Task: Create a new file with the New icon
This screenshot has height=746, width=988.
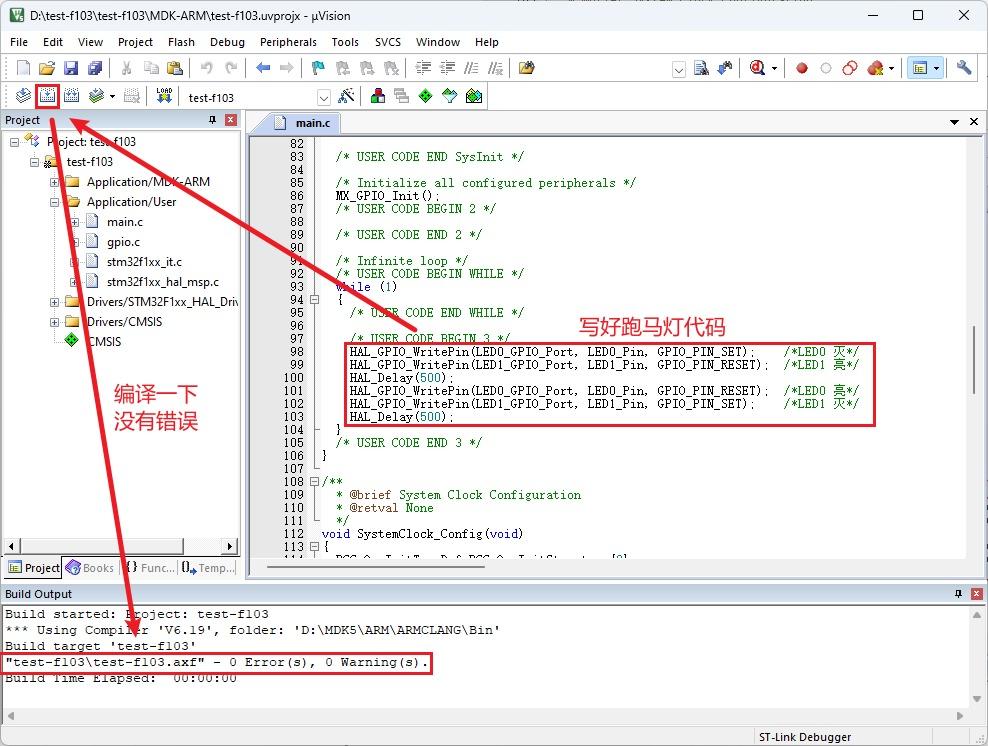Action: 23,68
